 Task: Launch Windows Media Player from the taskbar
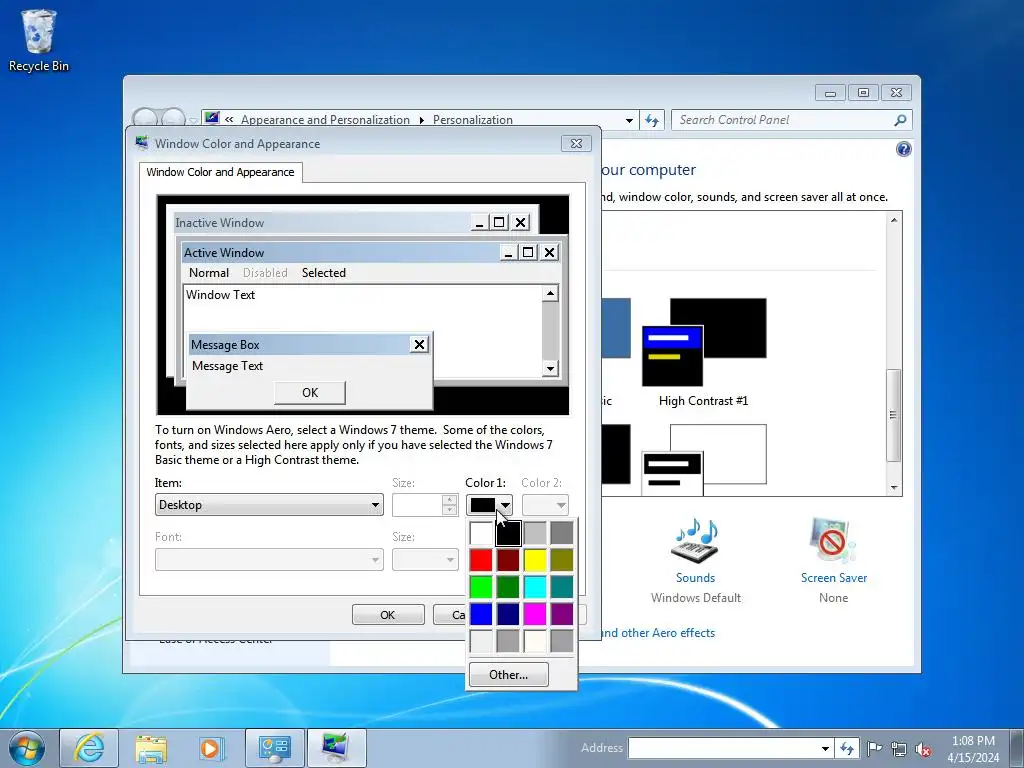coord(212,748)
